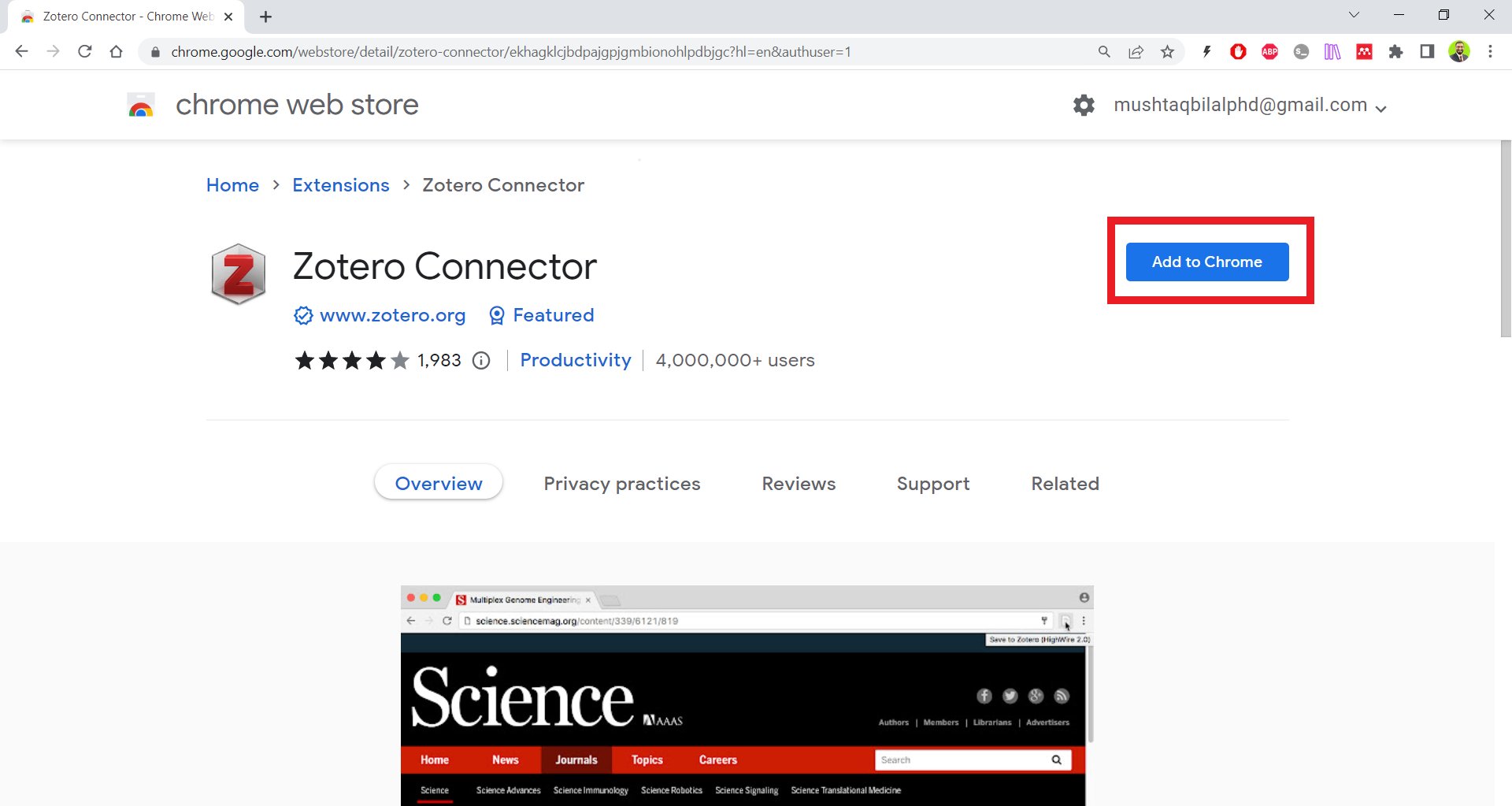
Task: Open the Related tab
Action: (1065, 484)
